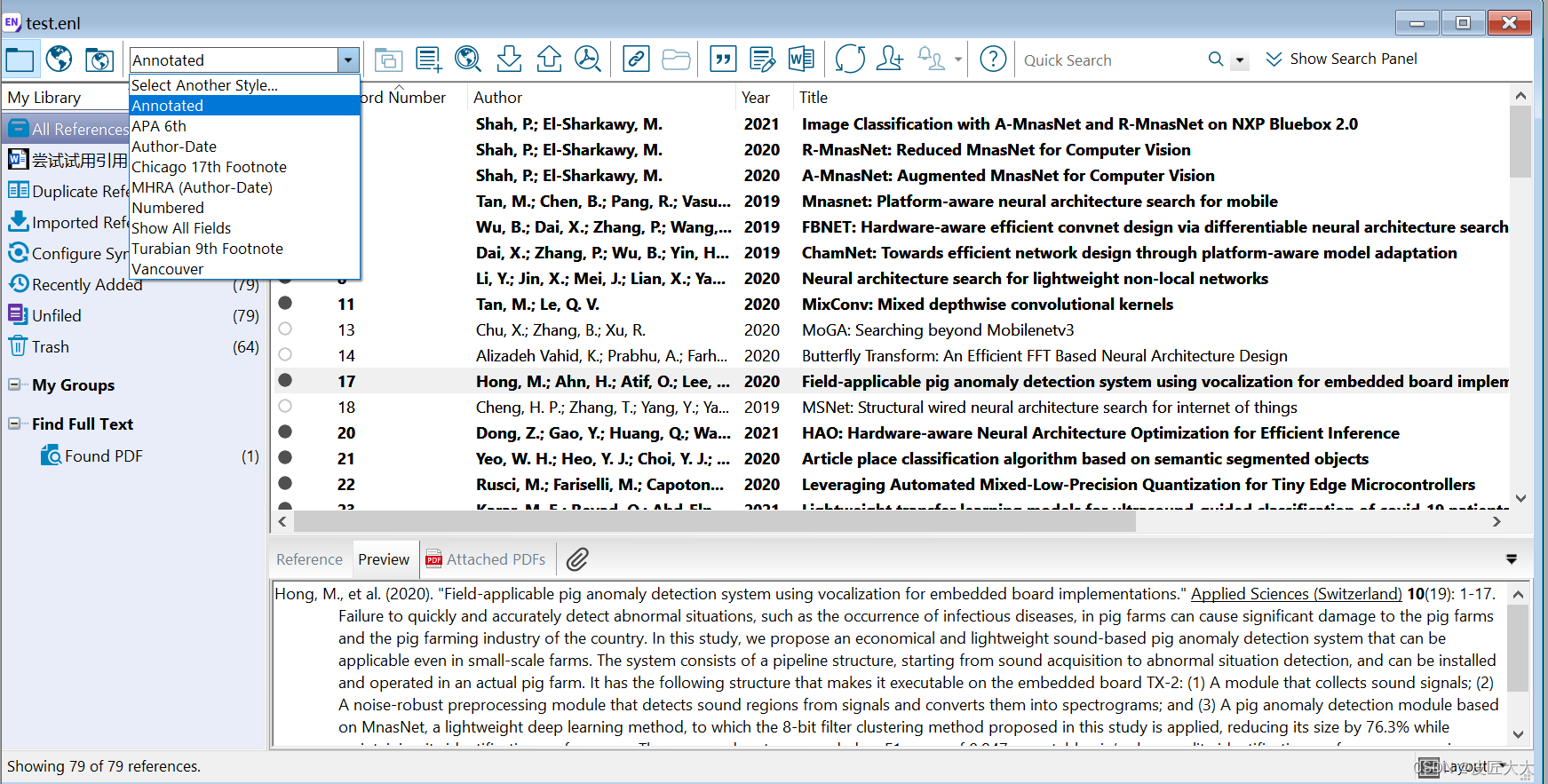The image size is (1548, 784).
Task: Select MHRA (Author-Date) style
Action: click(244, 187)
